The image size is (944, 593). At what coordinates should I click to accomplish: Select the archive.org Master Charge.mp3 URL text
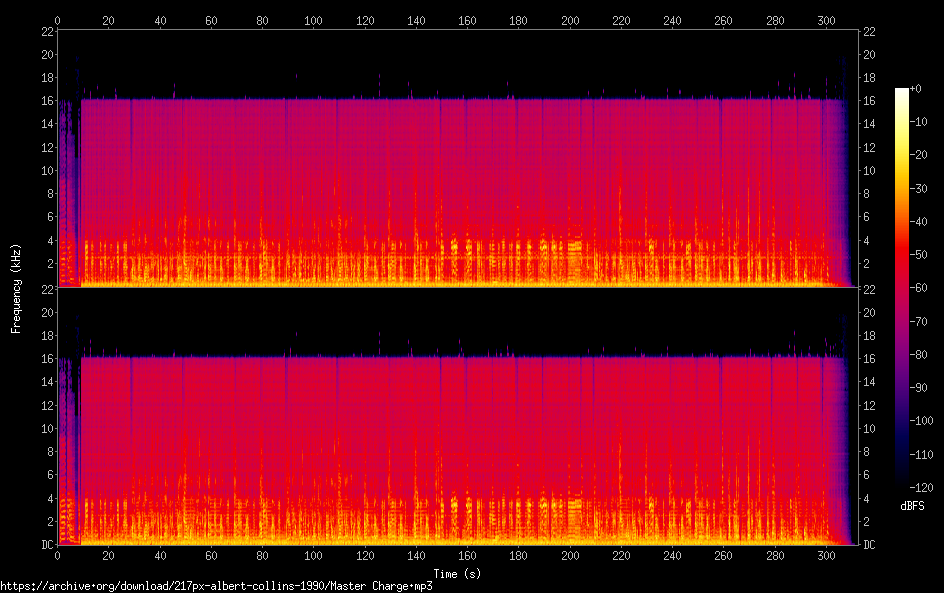pos(216,586)
